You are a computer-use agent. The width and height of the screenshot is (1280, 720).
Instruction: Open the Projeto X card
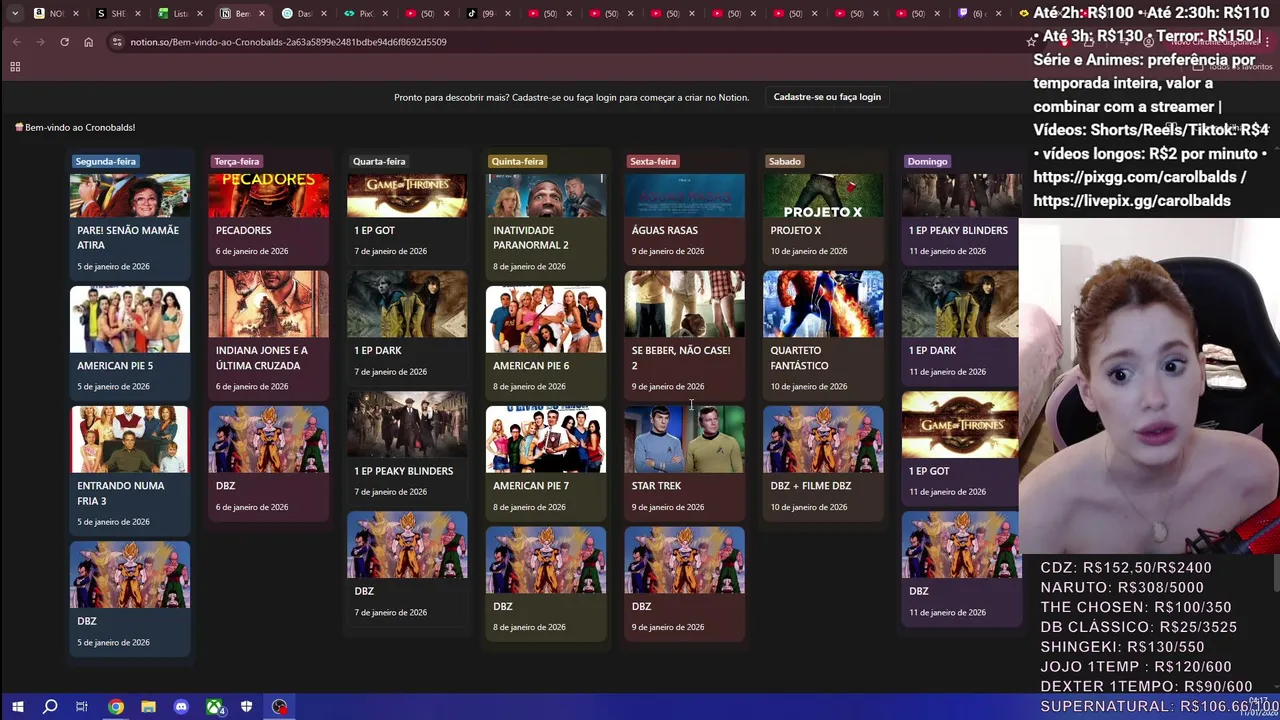pos(823,219)
